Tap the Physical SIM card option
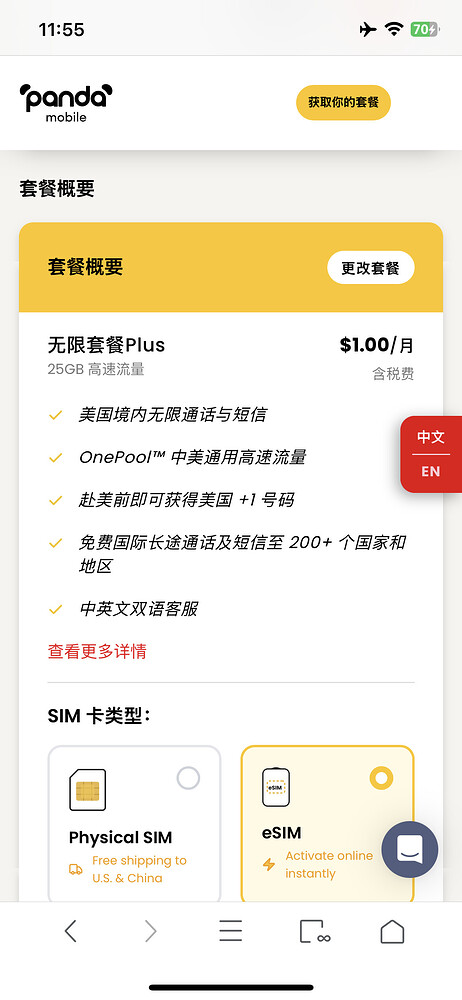 point(135,824)
